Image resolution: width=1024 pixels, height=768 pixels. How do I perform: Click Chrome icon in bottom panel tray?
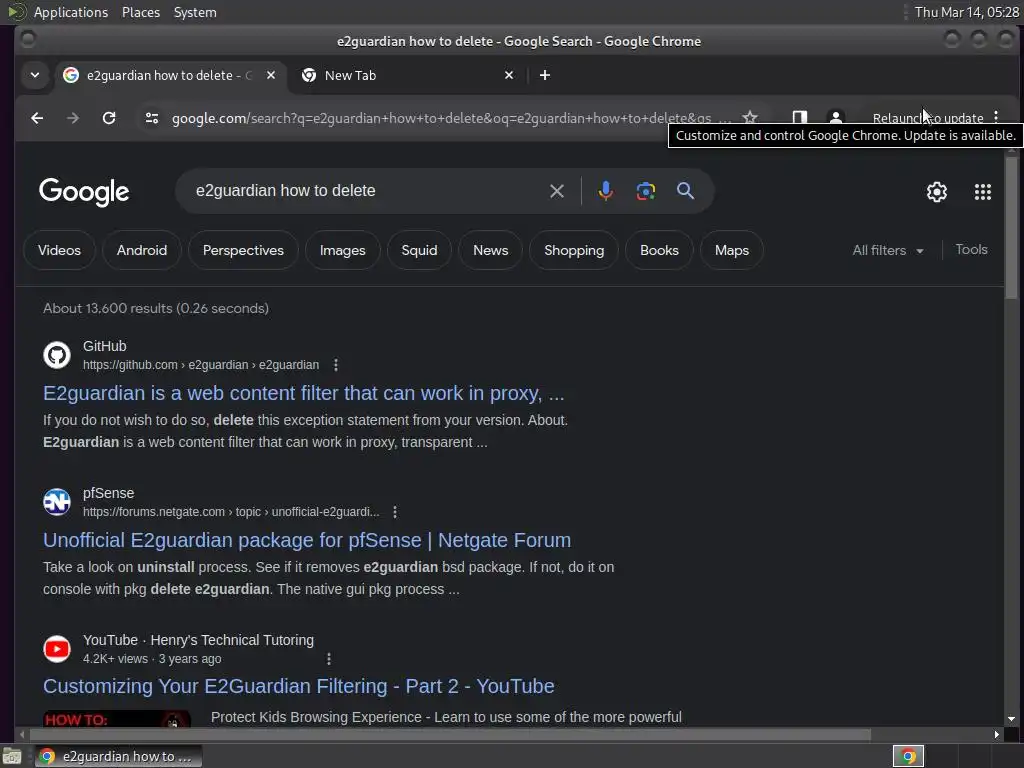tap(908, 756)
